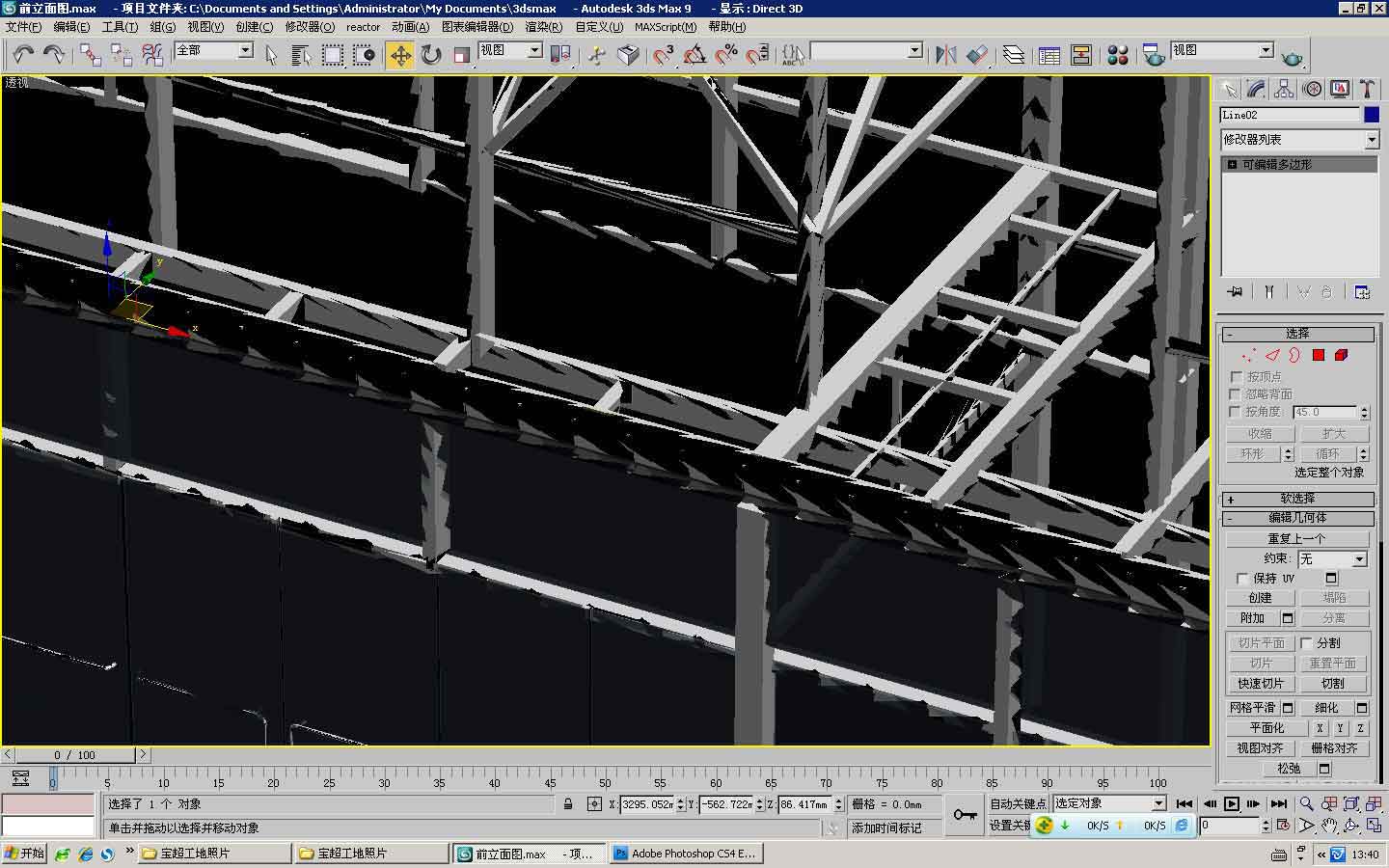Enable the 保持 UV checkbox
1389x868 pixels.
click(1242, 579)
